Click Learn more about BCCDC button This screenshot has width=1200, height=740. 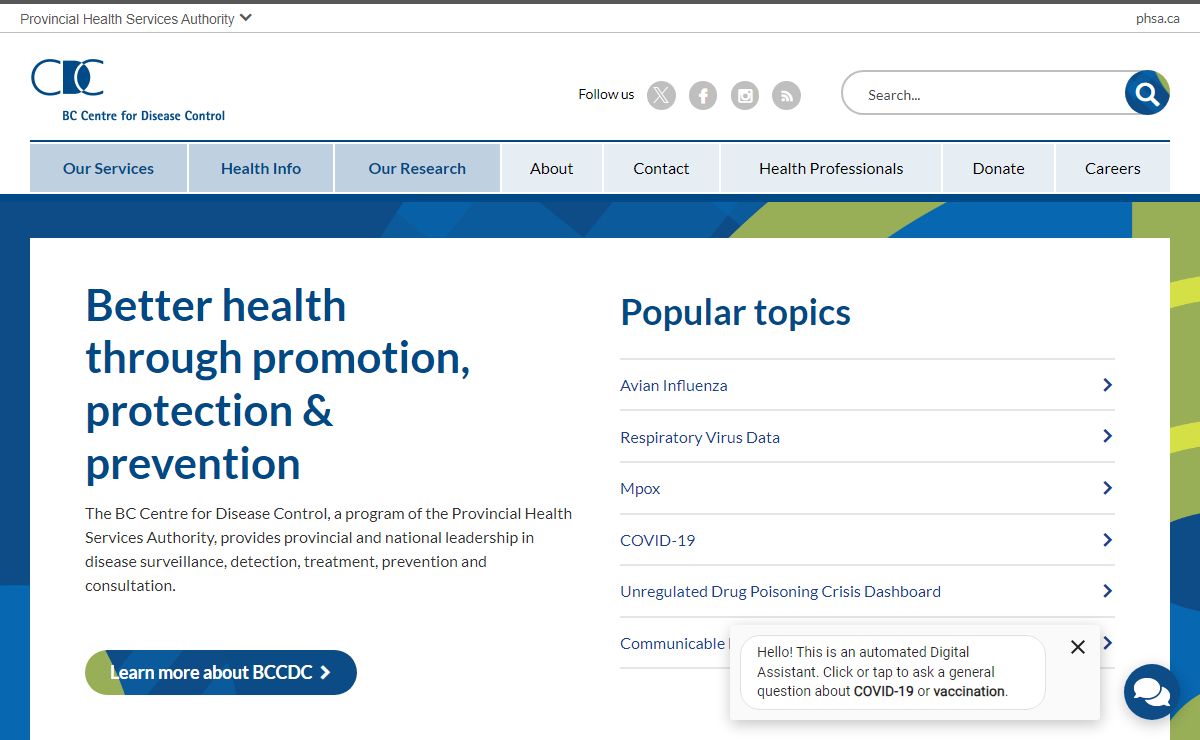pyautogui.click(x=221, y=673)
